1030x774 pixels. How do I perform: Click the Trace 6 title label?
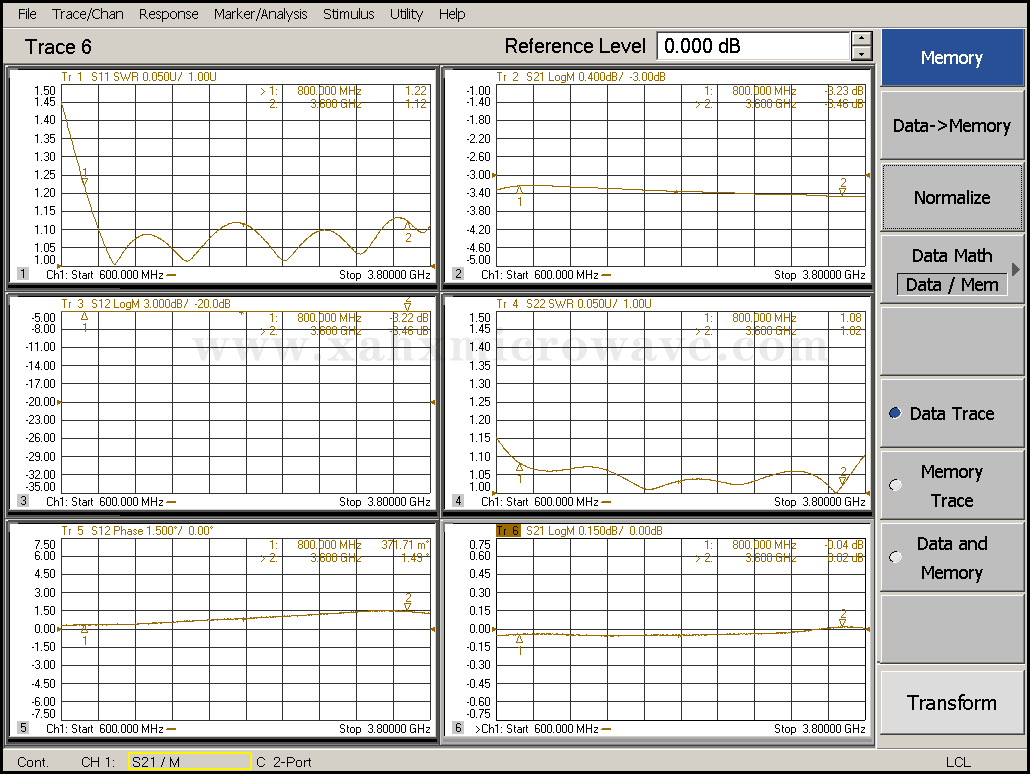[58, 47]
